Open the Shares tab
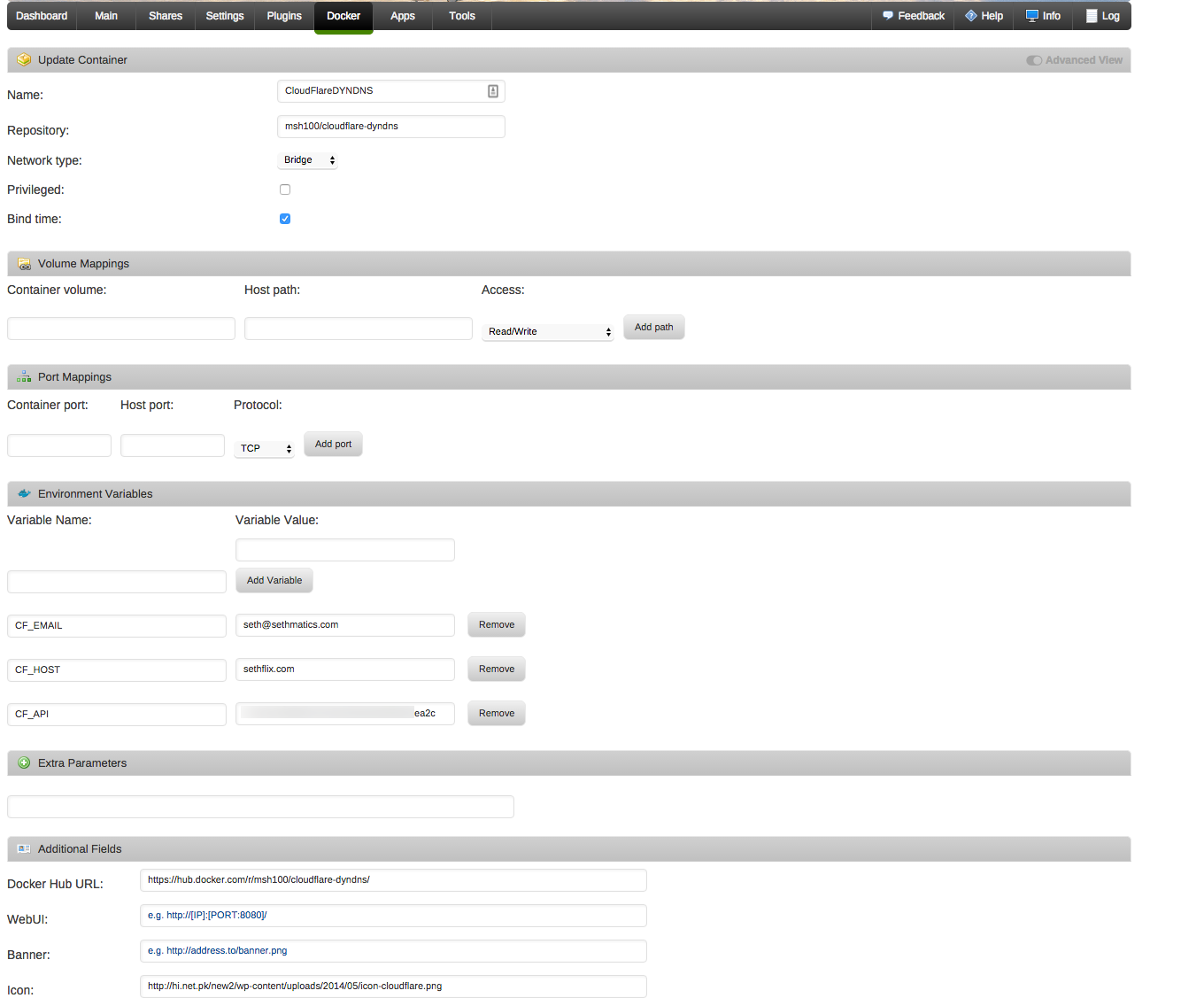Screen dimensions: 1204x1006 pos(166,16)
